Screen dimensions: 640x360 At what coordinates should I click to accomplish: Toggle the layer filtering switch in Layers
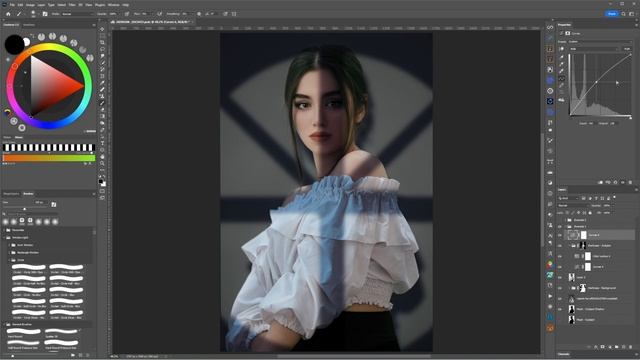click(614, 198)
